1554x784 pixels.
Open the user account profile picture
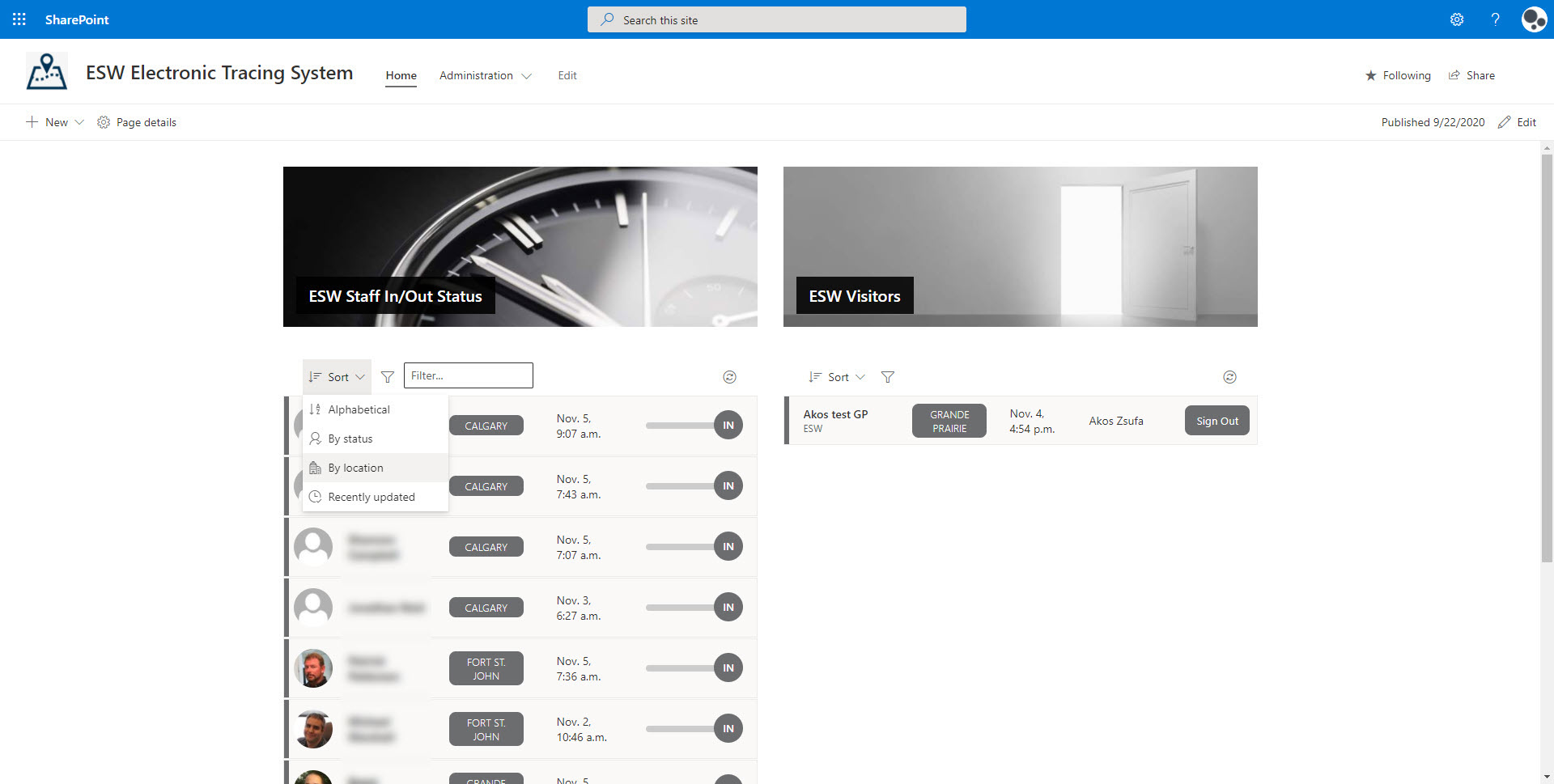1533,19
